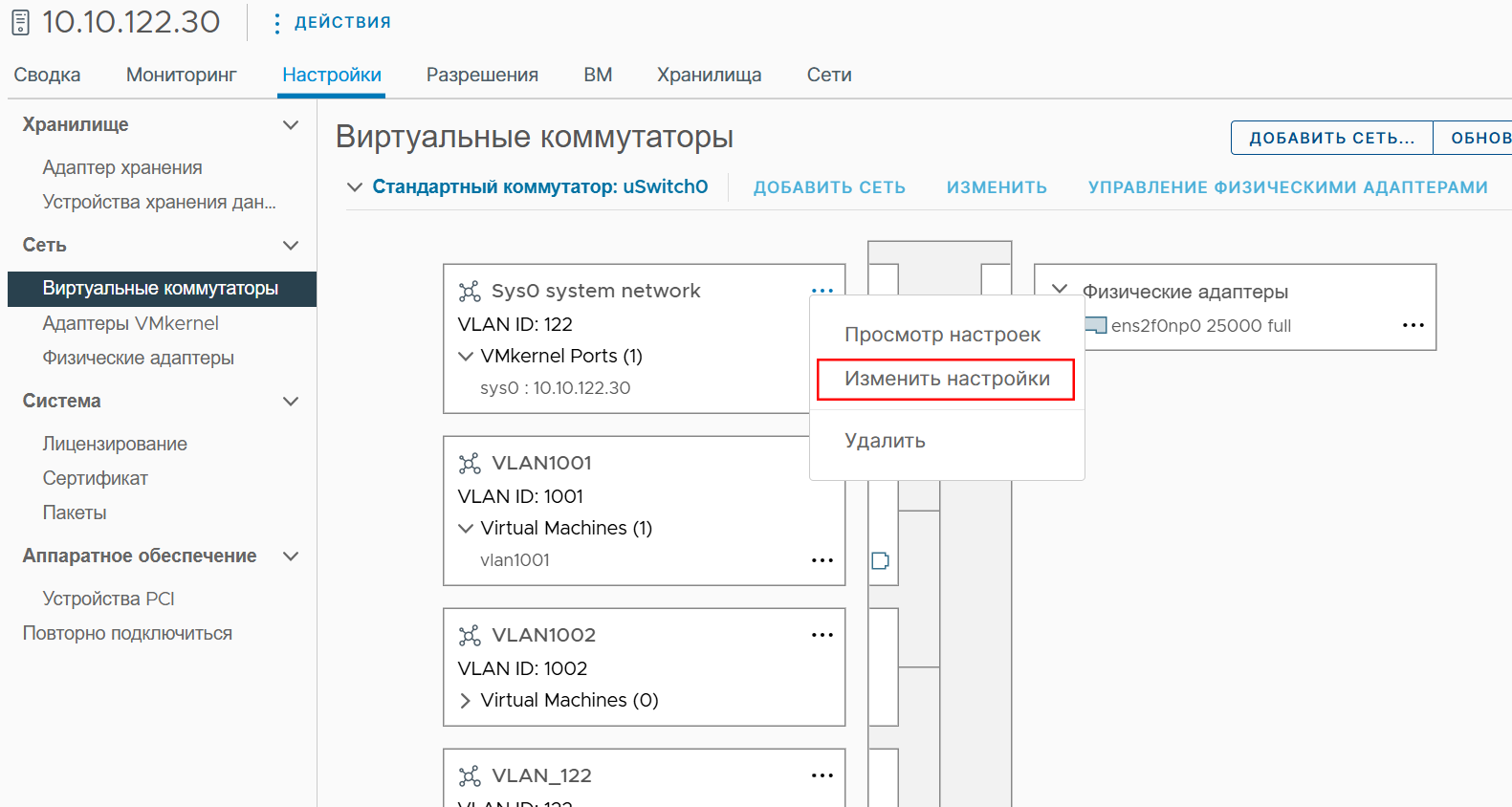Image resolution: width=1512 pixels, height=807 pixels.
Task: Open Адаптеры VMkernel in sidebar
Action: click(x=131, y=324)
